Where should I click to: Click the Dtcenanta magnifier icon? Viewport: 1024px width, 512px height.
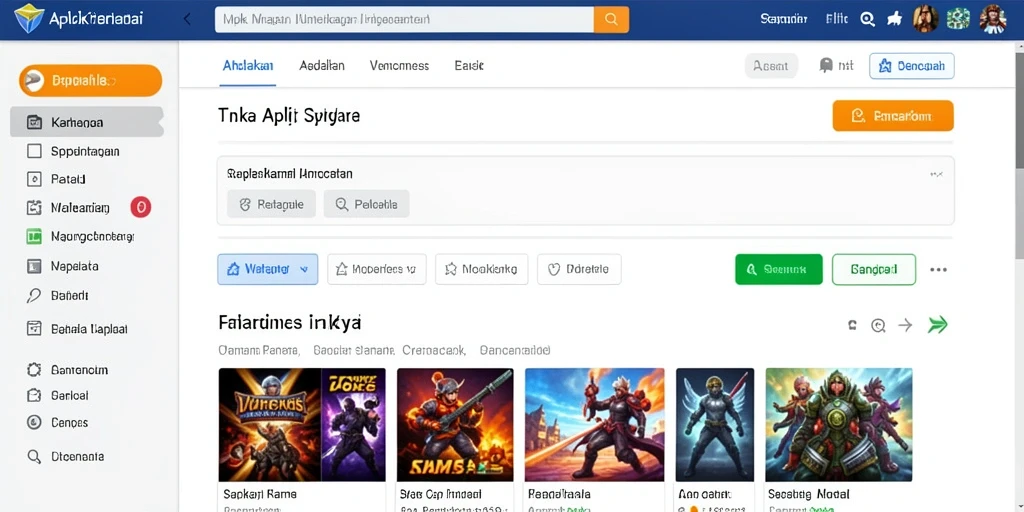click(x=34, y=456)
